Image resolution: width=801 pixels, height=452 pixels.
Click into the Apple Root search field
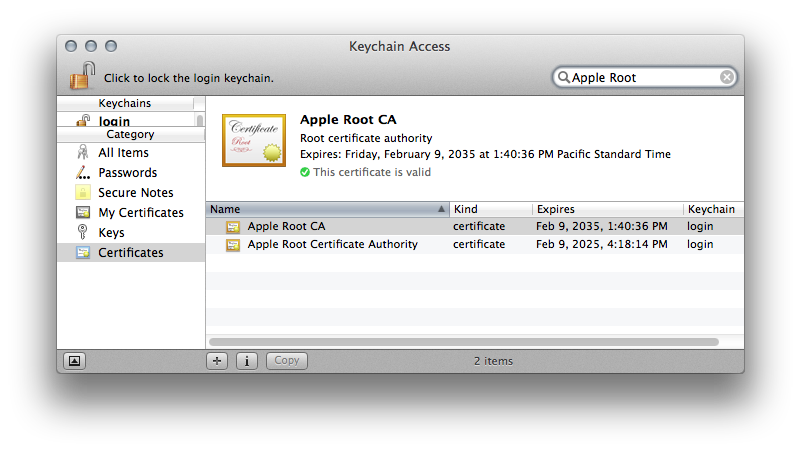tap(640, 77)
